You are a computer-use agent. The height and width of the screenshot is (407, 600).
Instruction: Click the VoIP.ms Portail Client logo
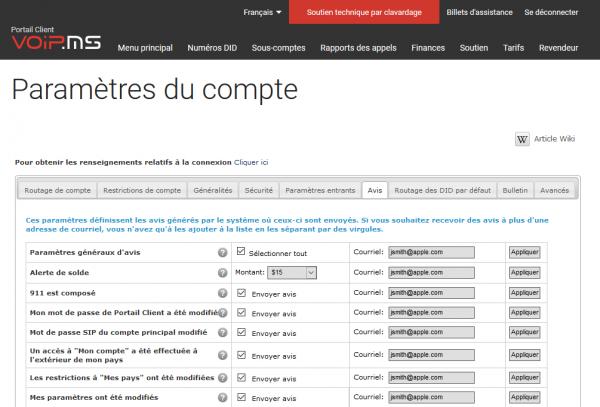click(x=56, y=39)
